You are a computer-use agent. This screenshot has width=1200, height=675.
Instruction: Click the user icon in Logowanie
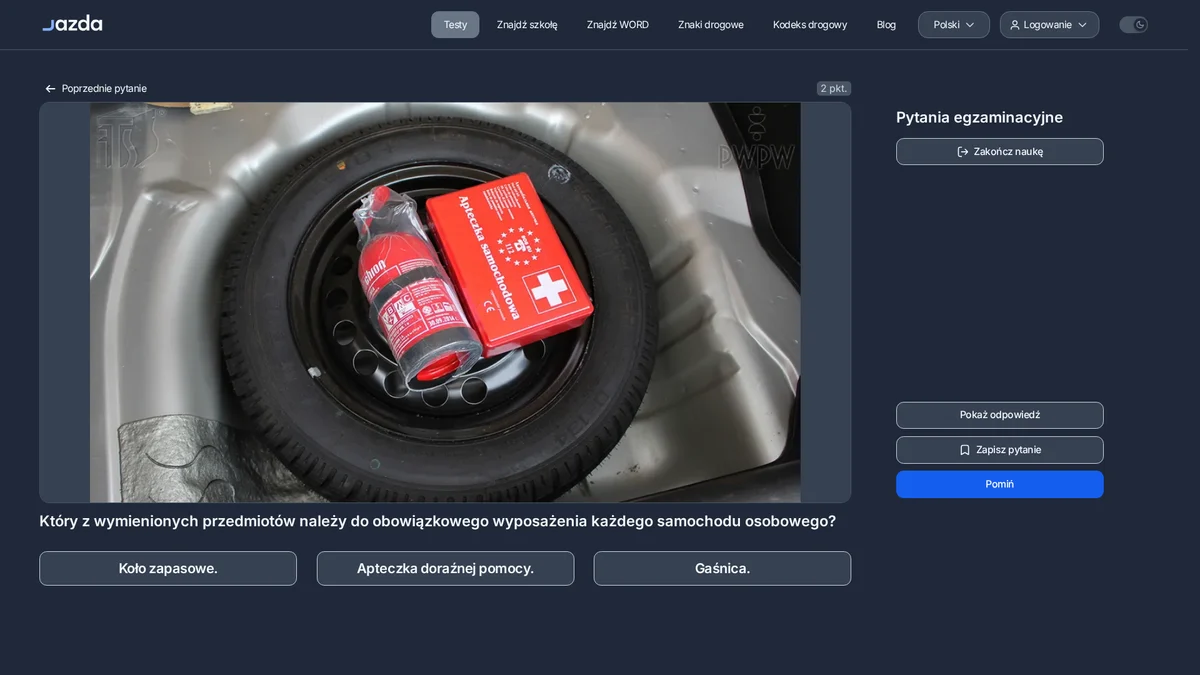[x=1015, y=25]
